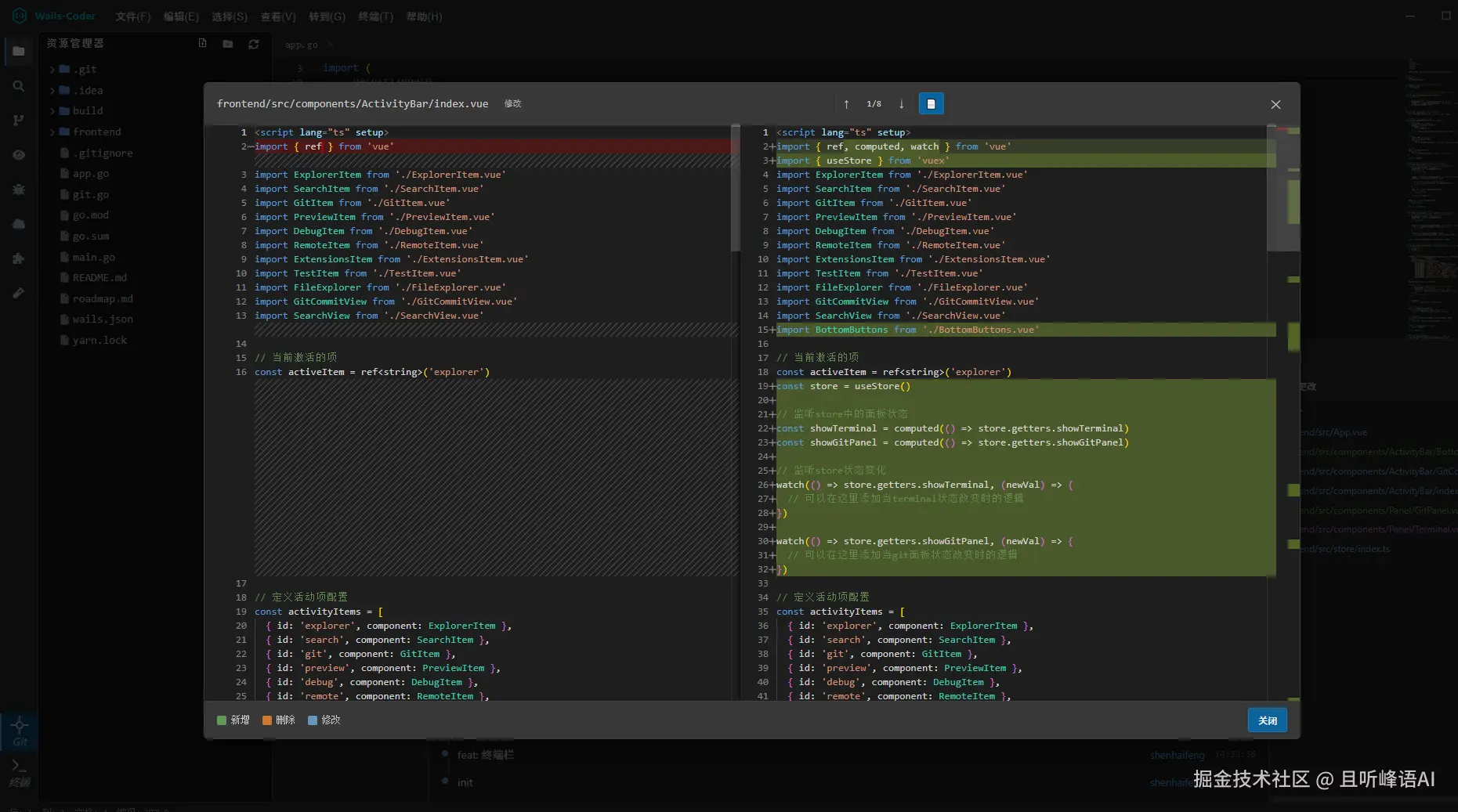Click the refresh icon in explorer header

pyautogui.click(x=254, y=44)
